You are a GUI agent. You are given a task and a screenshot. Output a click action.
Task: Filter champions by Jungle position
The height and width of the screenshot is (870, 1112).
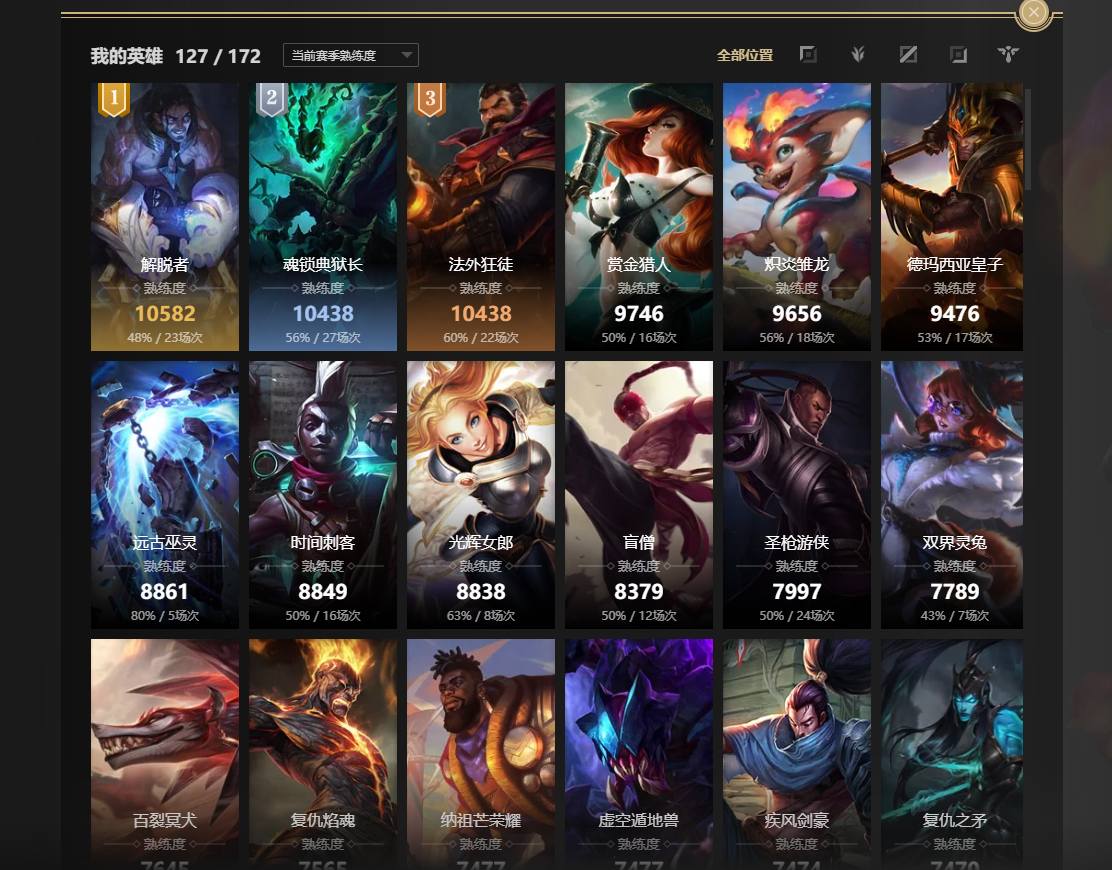pyautogui.click(x=858, y=55)
